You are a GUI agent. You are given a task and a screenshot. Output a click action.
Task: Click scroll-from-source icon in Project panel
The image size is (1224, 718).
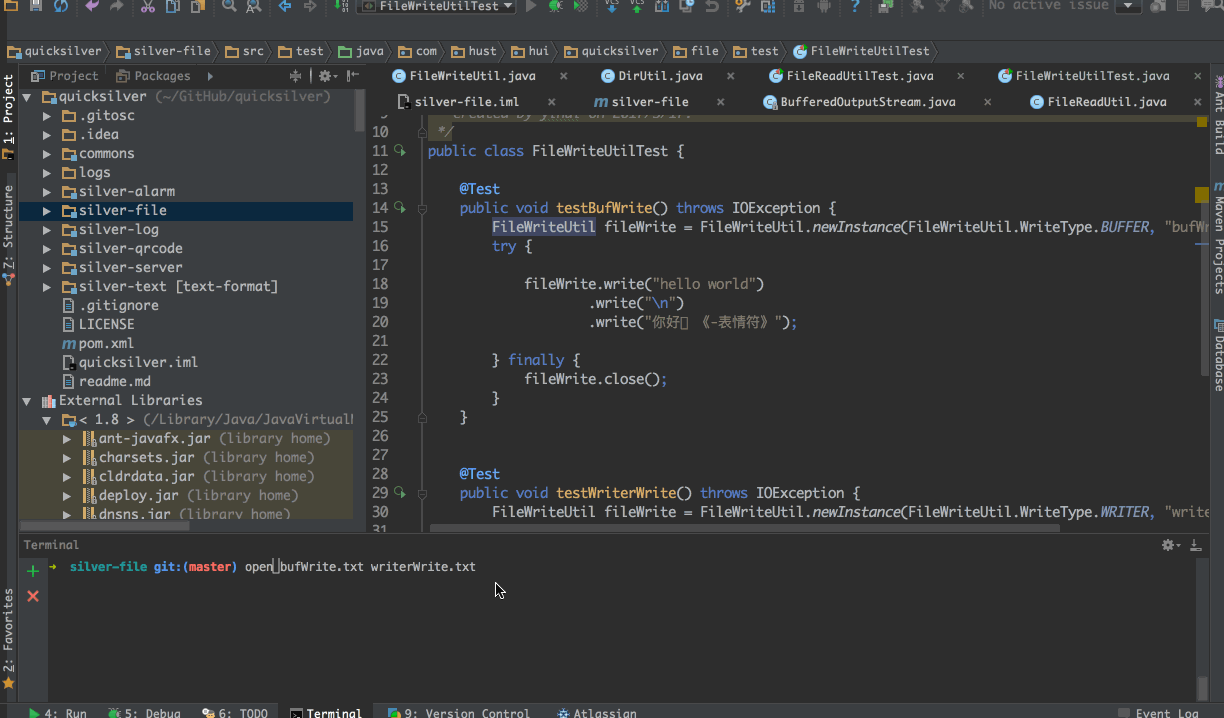(296, 76)
